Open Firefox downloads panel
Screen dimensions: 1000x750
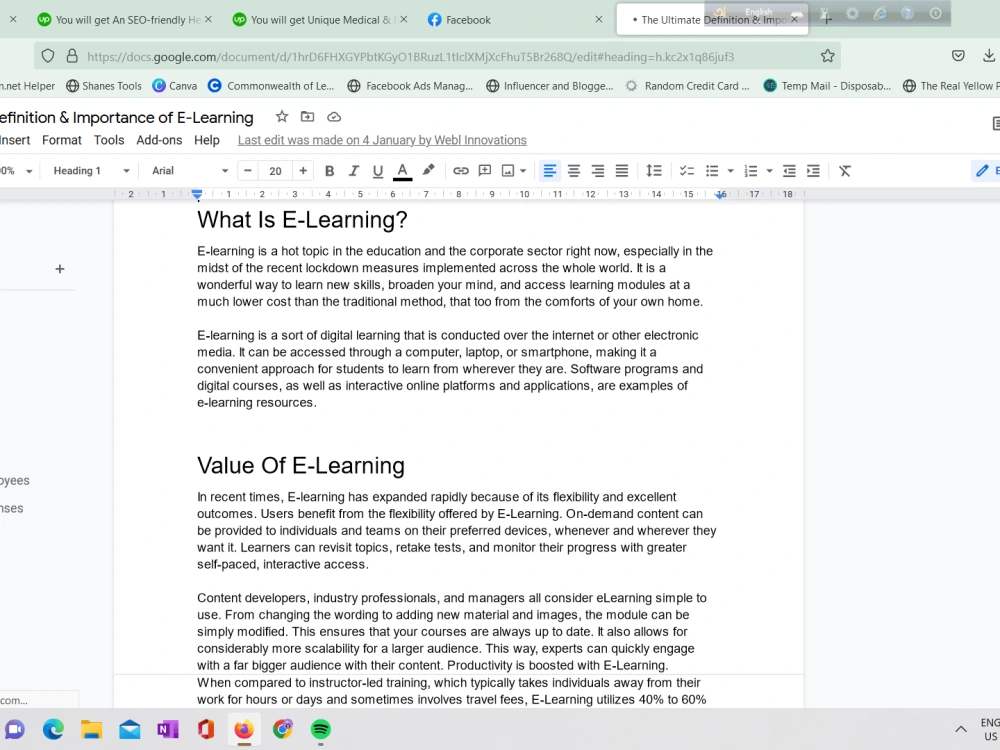click(x=989, y=55)
